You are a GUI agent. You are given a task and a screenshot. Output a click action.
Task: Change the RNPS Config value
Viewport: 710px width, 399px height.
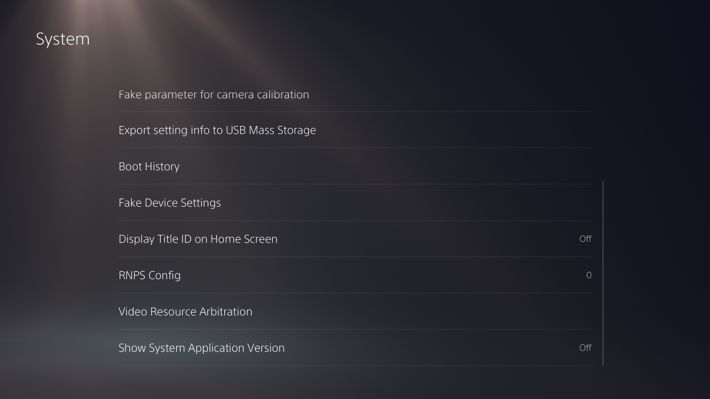click(355, 275)
